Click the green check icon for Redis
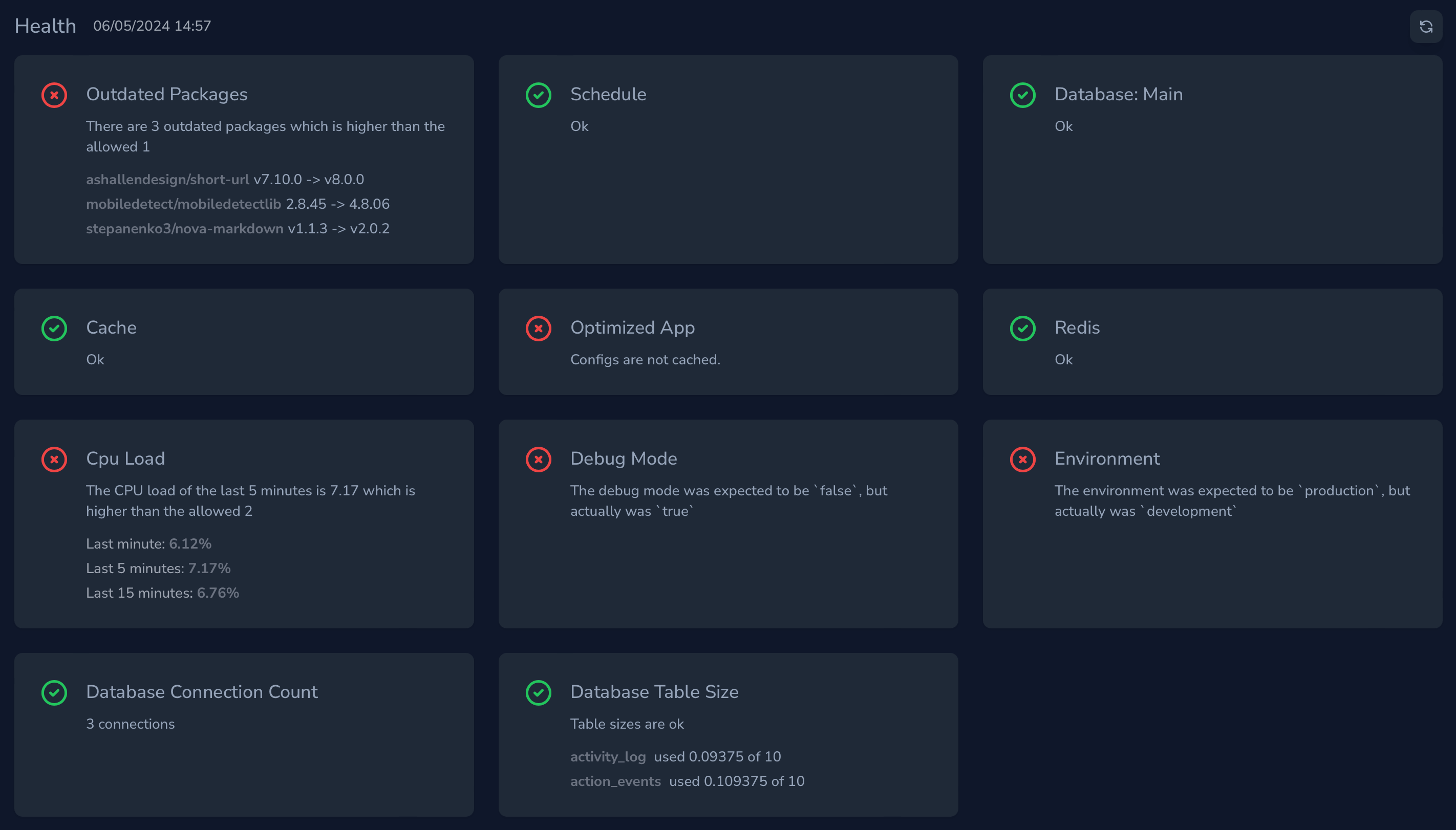1456x830 pixels. click(1022, 329)
